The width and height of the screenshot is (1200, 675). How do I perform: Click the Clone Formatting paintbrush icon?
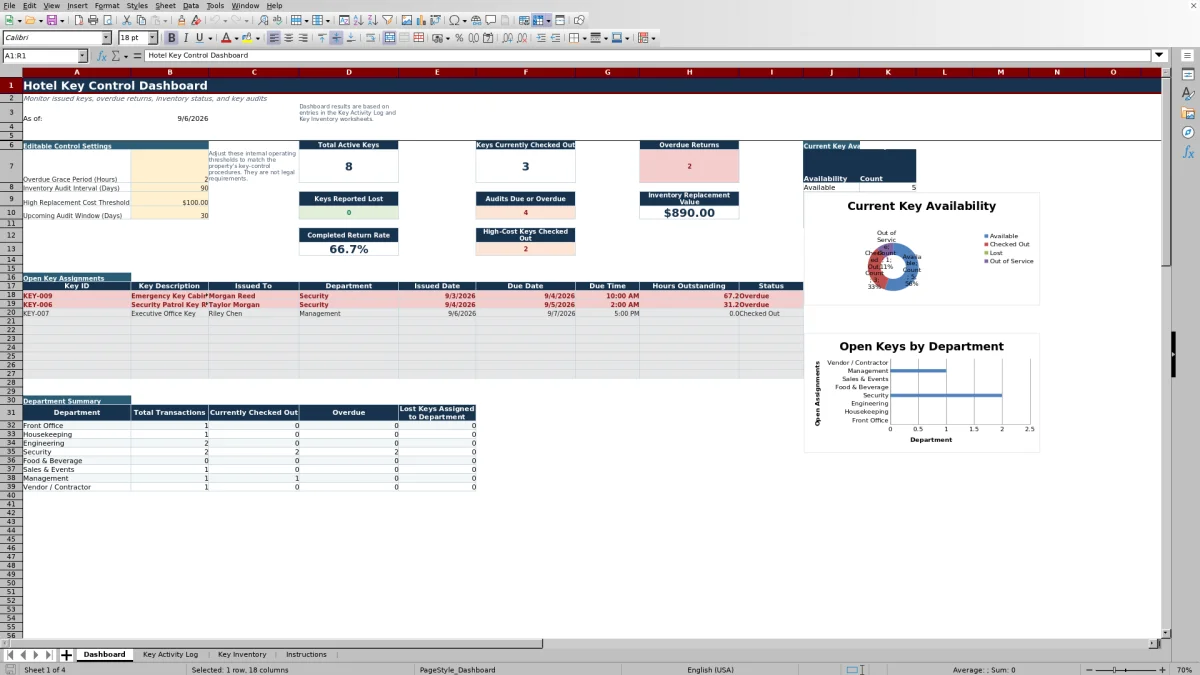(181, 20)
